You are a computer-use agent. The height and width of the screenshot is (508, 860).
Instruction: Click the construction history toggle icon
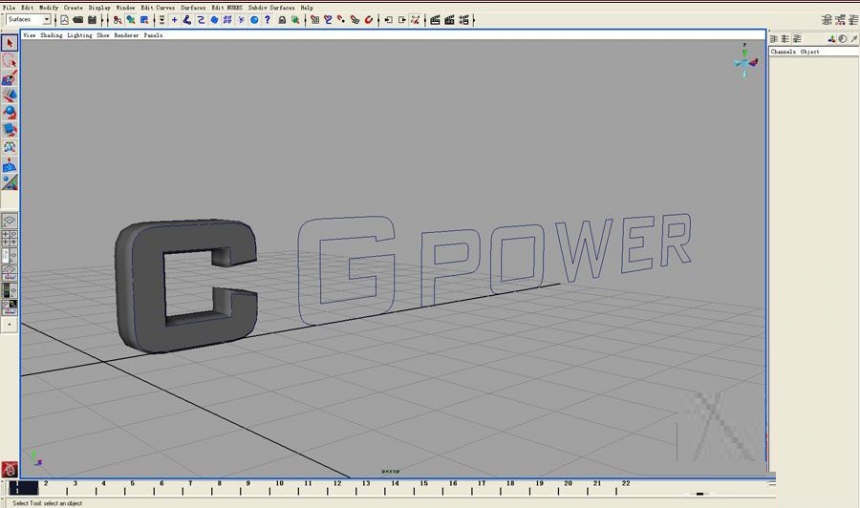pyautogui.click(x=415, y=20)
